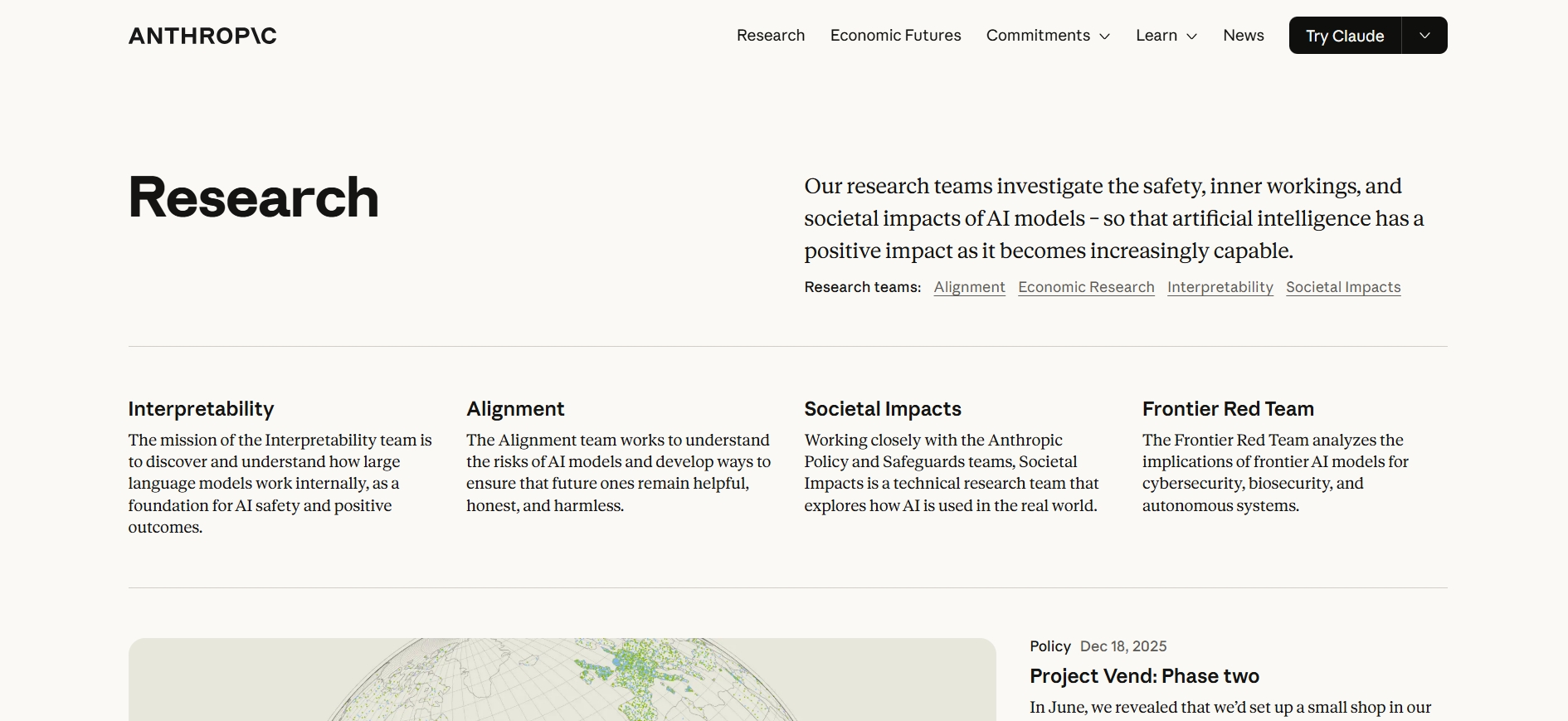Screen dimensions: 1568x721
Task: Open the Frontier Red Team heading
Action: [x=1228, y=409]
